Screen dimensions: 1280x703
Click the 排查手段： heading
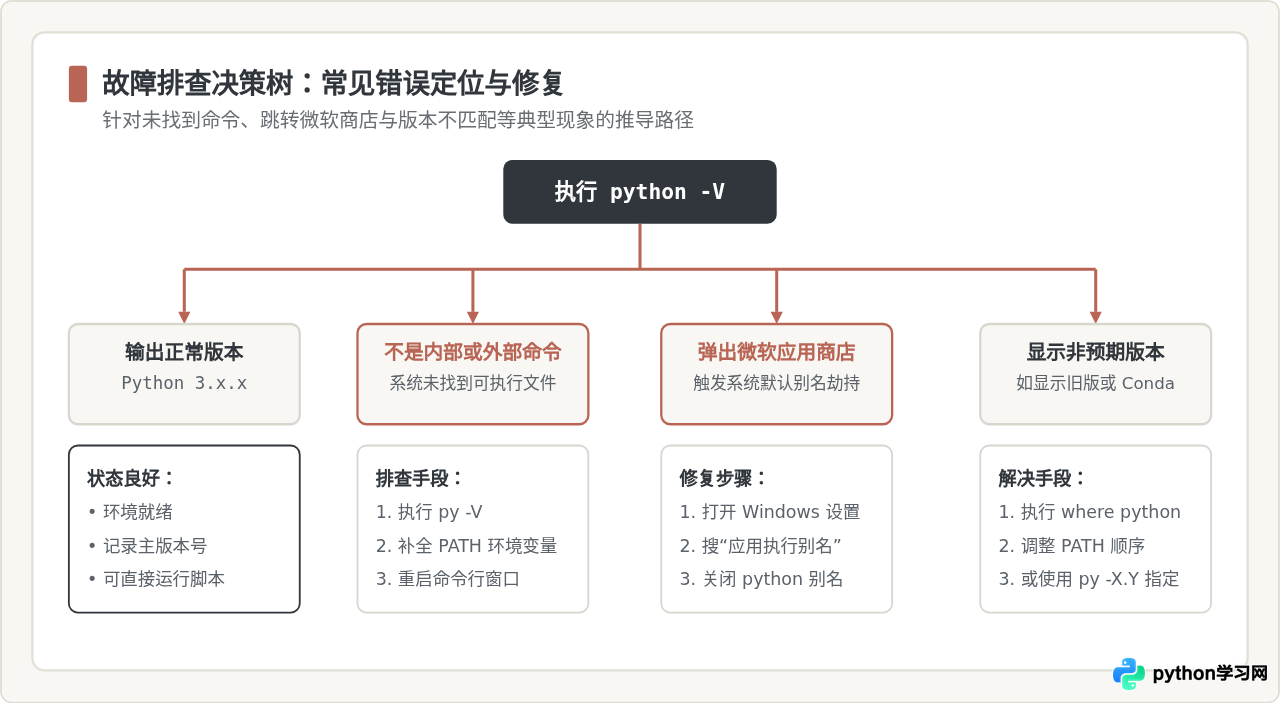pyautogui.click(x=421, y=478)
